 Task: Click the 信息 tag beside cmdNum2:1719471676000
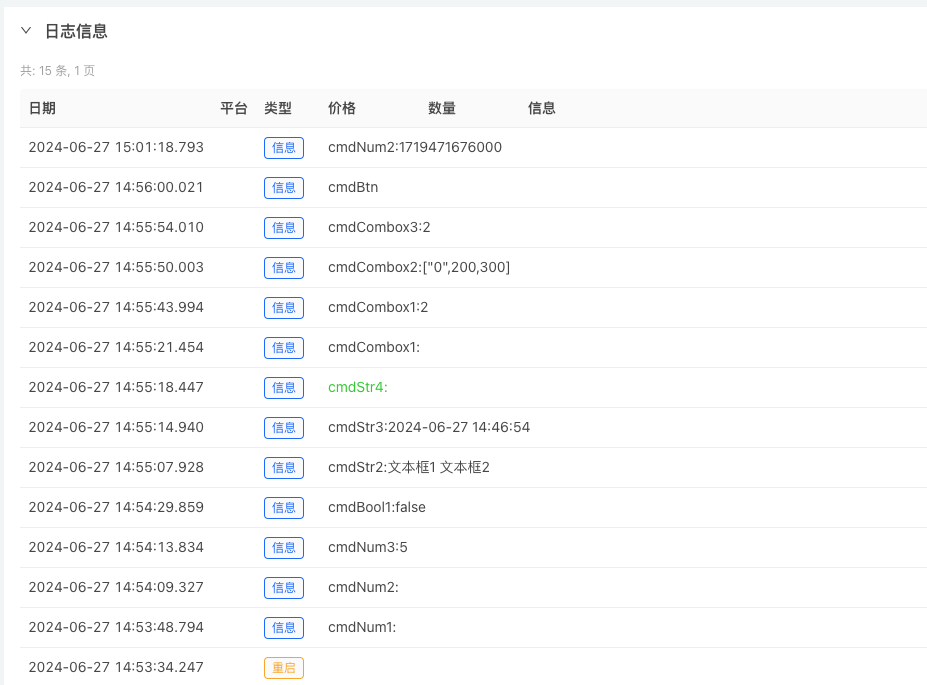tap(284, 147)
